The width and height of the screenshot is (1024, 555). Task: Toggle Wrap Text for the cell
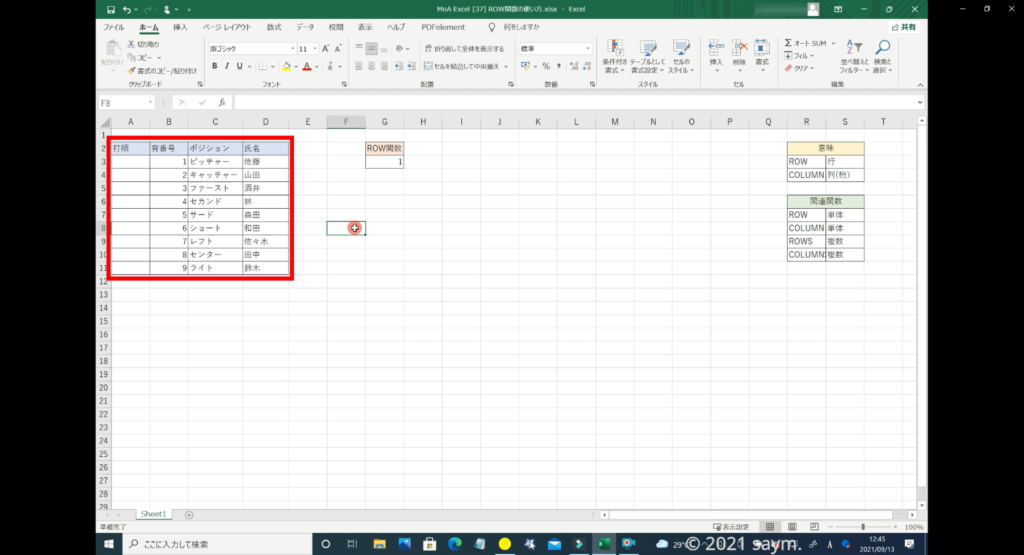click(x=463, y=48)
